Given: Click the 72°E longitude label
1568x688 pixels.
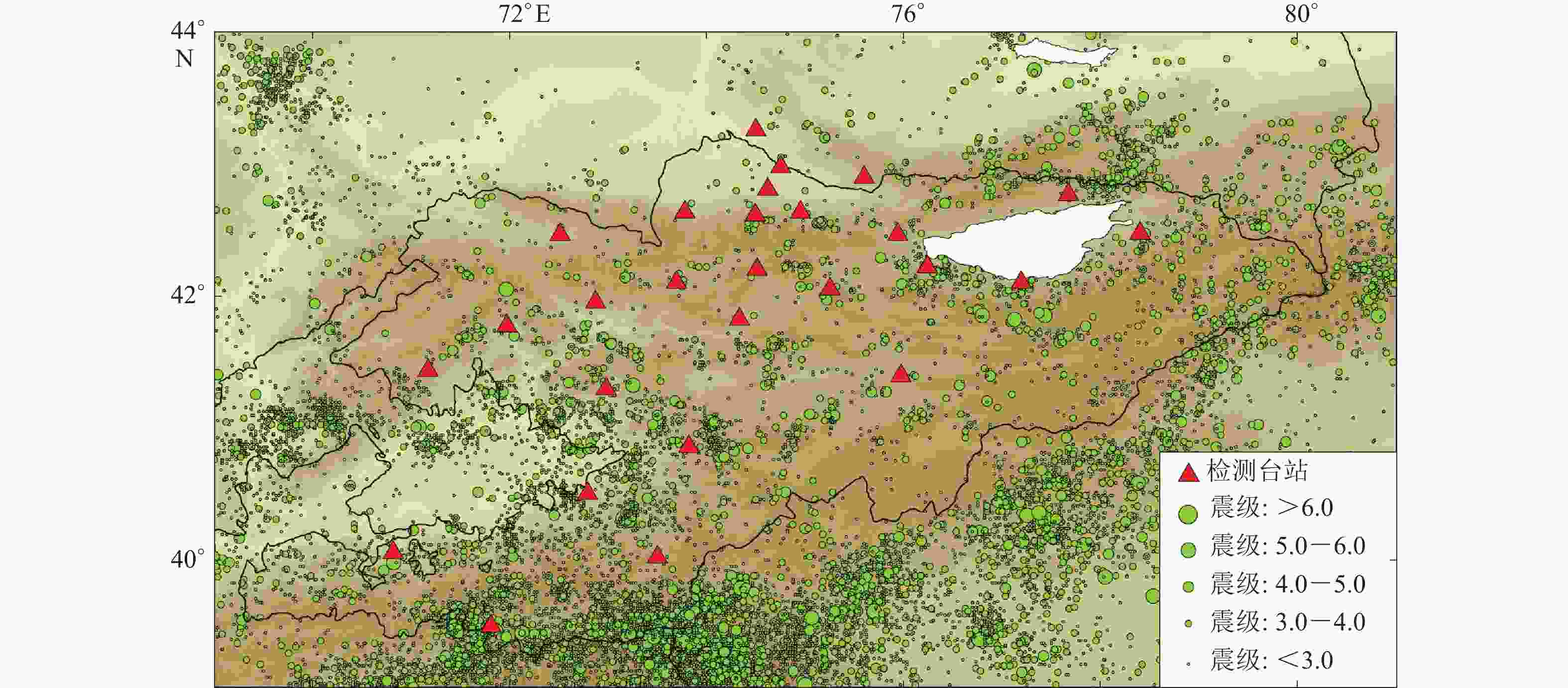Looking at the screenshot, I should pos(524,13).
